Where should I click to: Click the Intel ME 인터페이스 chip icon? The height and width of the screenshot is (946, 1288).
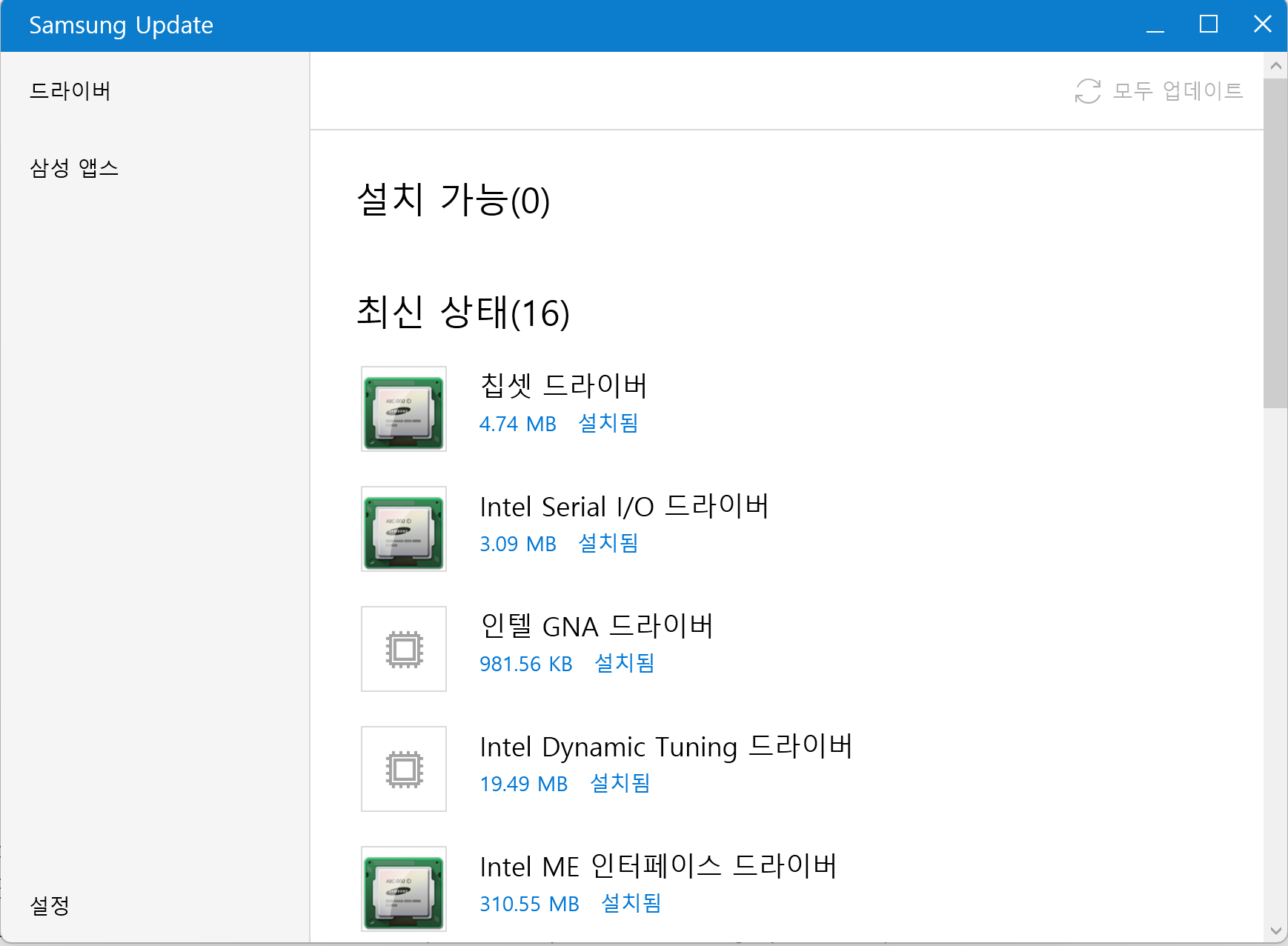point(404,889)
